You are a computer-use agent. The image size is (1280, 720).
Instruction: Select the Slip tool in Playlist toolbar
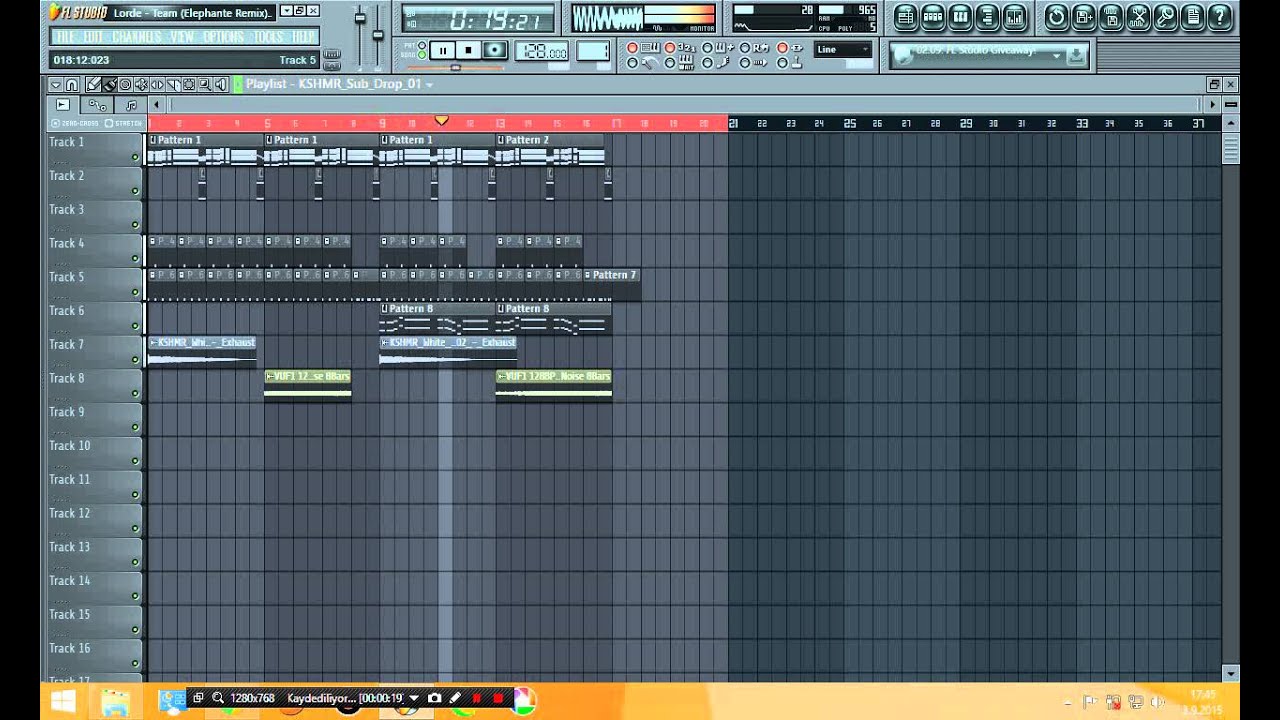coord(157,85)
